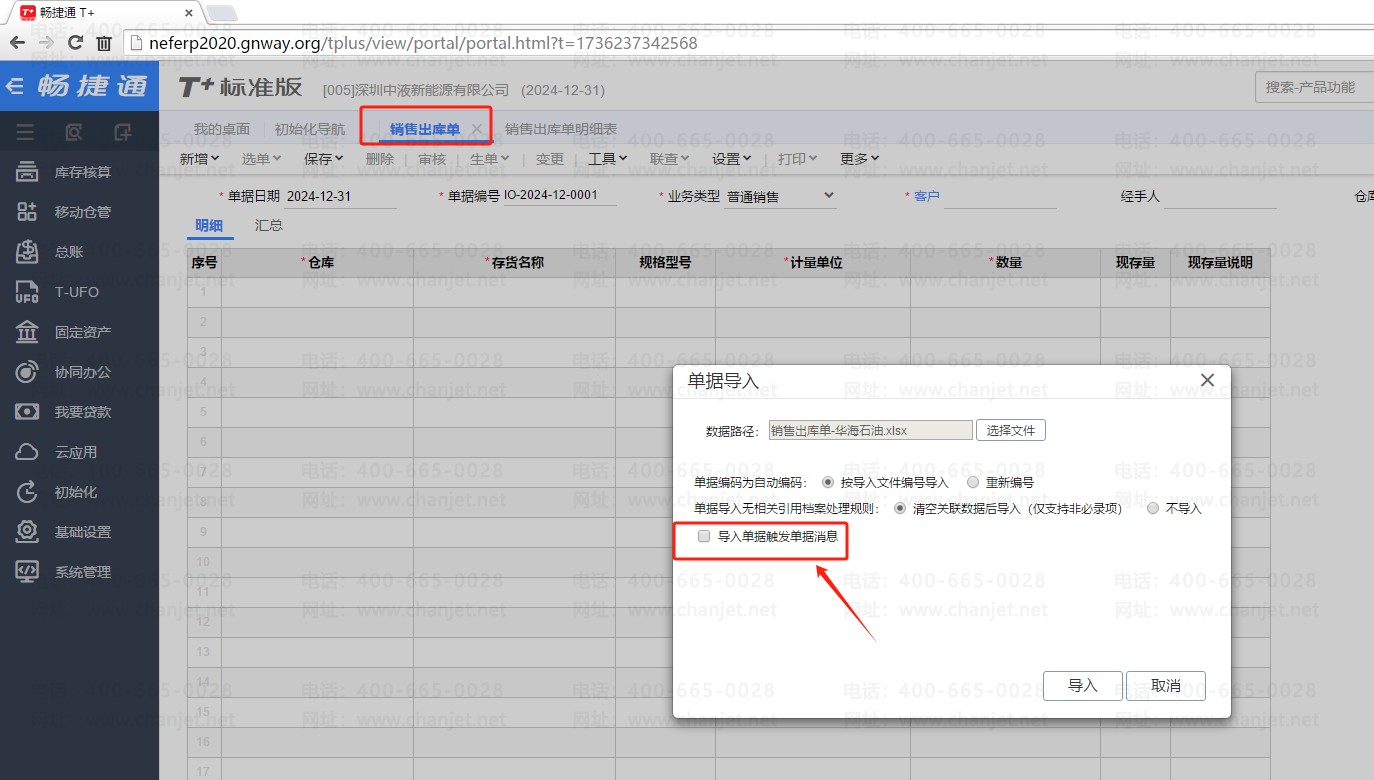Click the 变更 toolbar button

[x=550, y=159]
